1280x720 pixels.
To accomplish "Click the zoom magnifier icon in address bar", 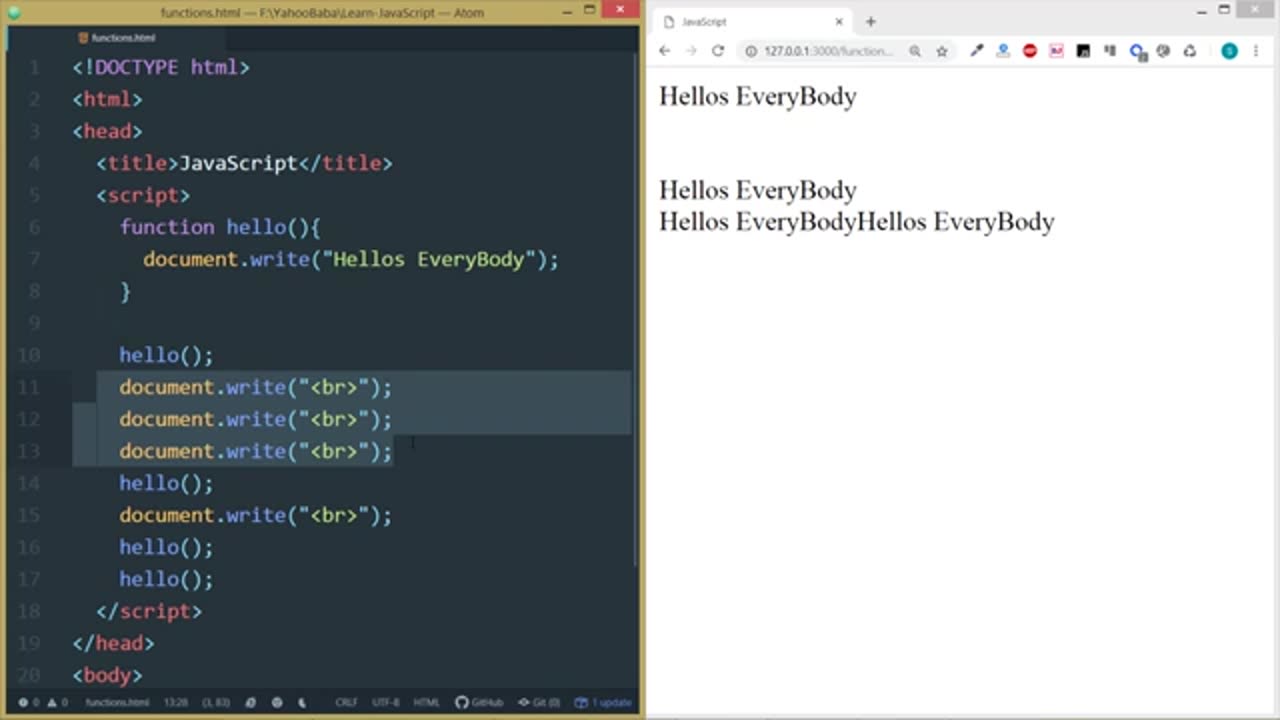I will click(914, 51).
